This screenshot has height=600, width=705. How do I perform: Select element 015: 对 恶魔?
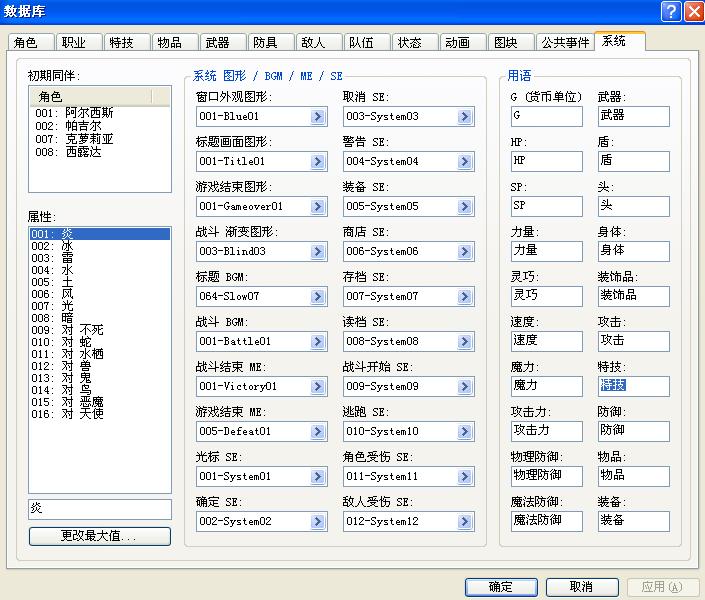pyautogui.click(x=100, y=402)
